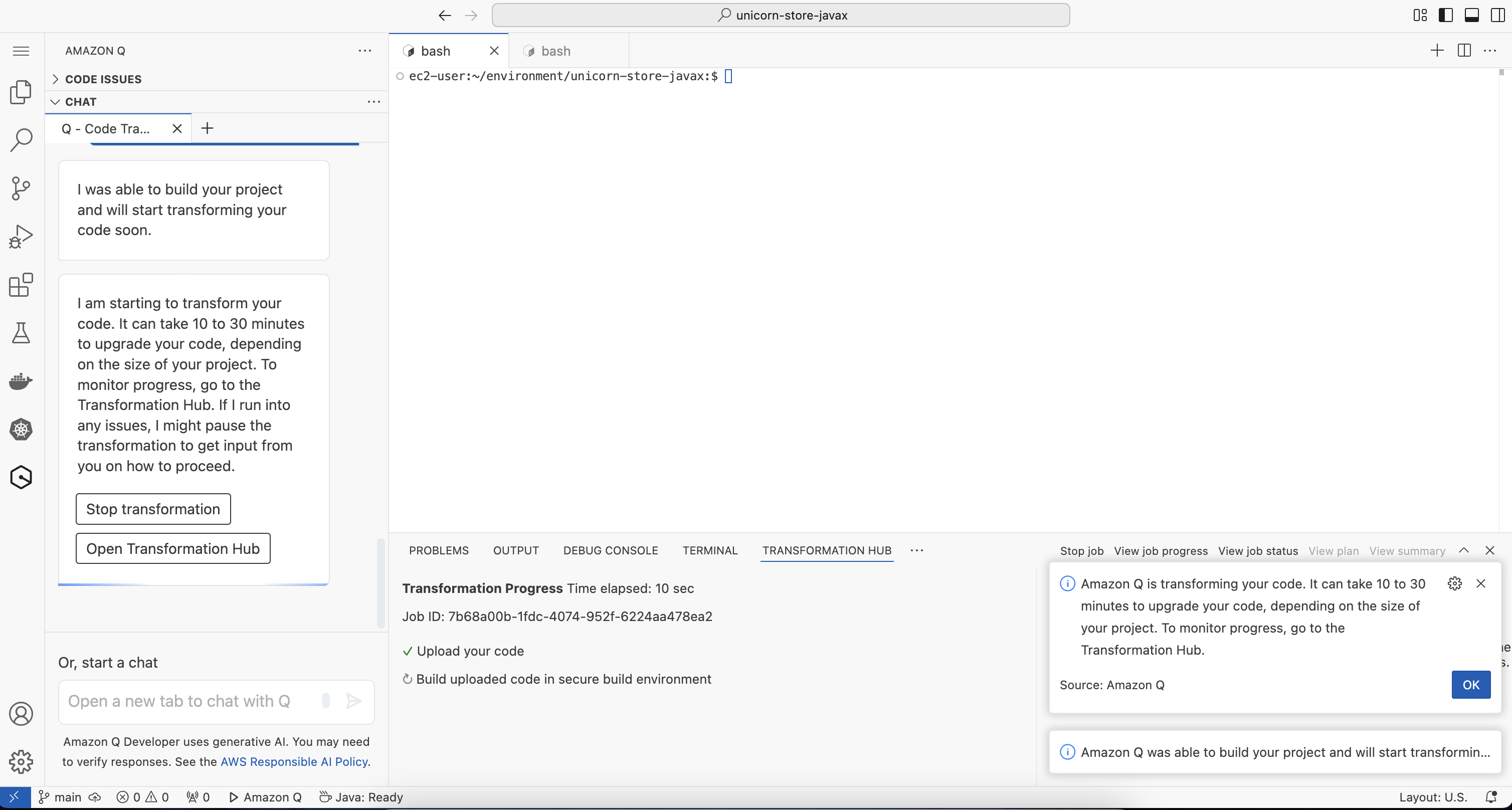Image resolution: width=1512 pixels, height=810 pixels.
Task: Switch to the second bash editor tab
Action: click(x=555, y=51)
